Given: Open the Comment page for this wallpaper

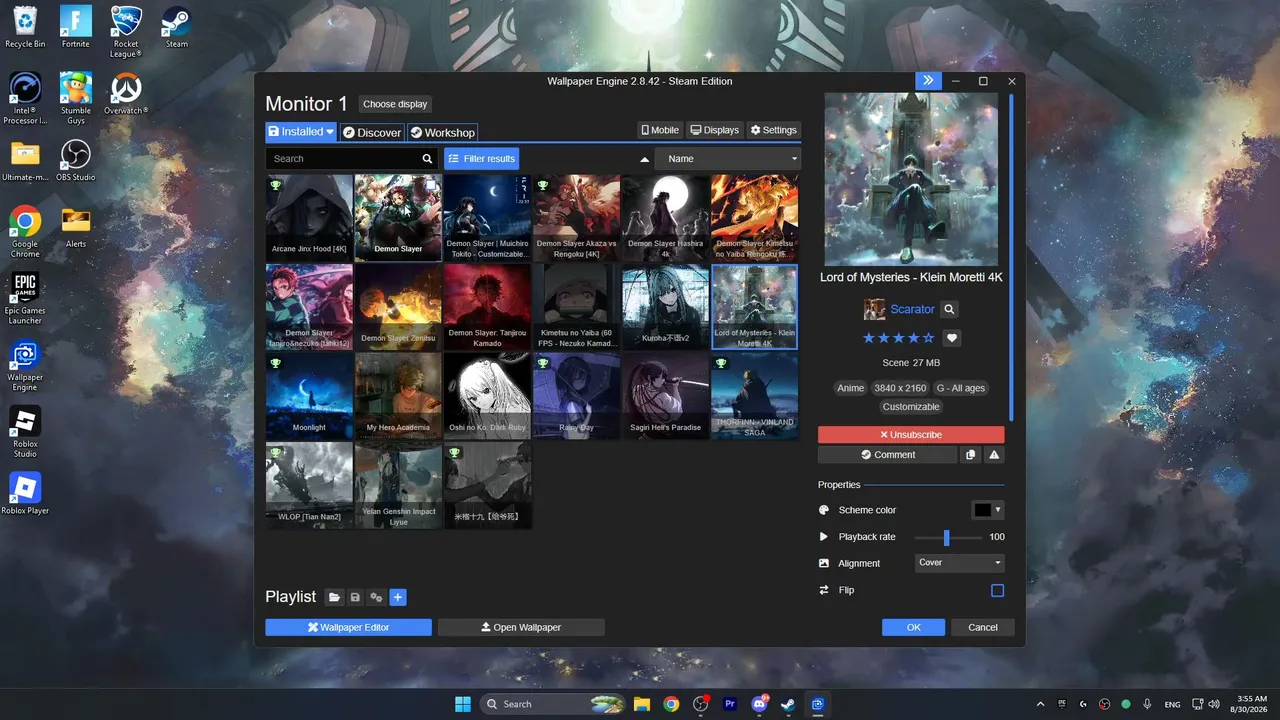Looking at the screenshot, I should tap(888, 455).
